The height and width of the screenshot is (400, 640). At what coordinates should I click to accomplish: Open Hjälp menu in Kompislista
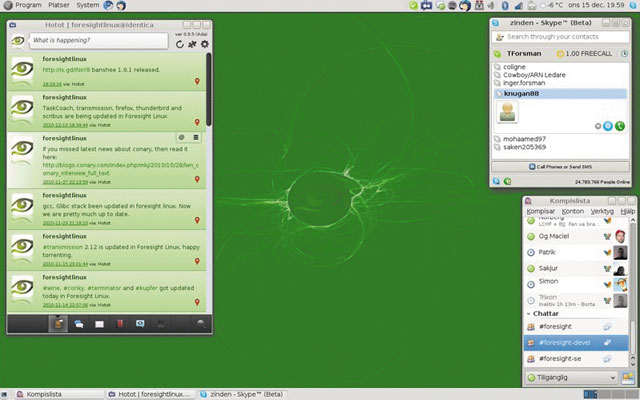point(628,211)
